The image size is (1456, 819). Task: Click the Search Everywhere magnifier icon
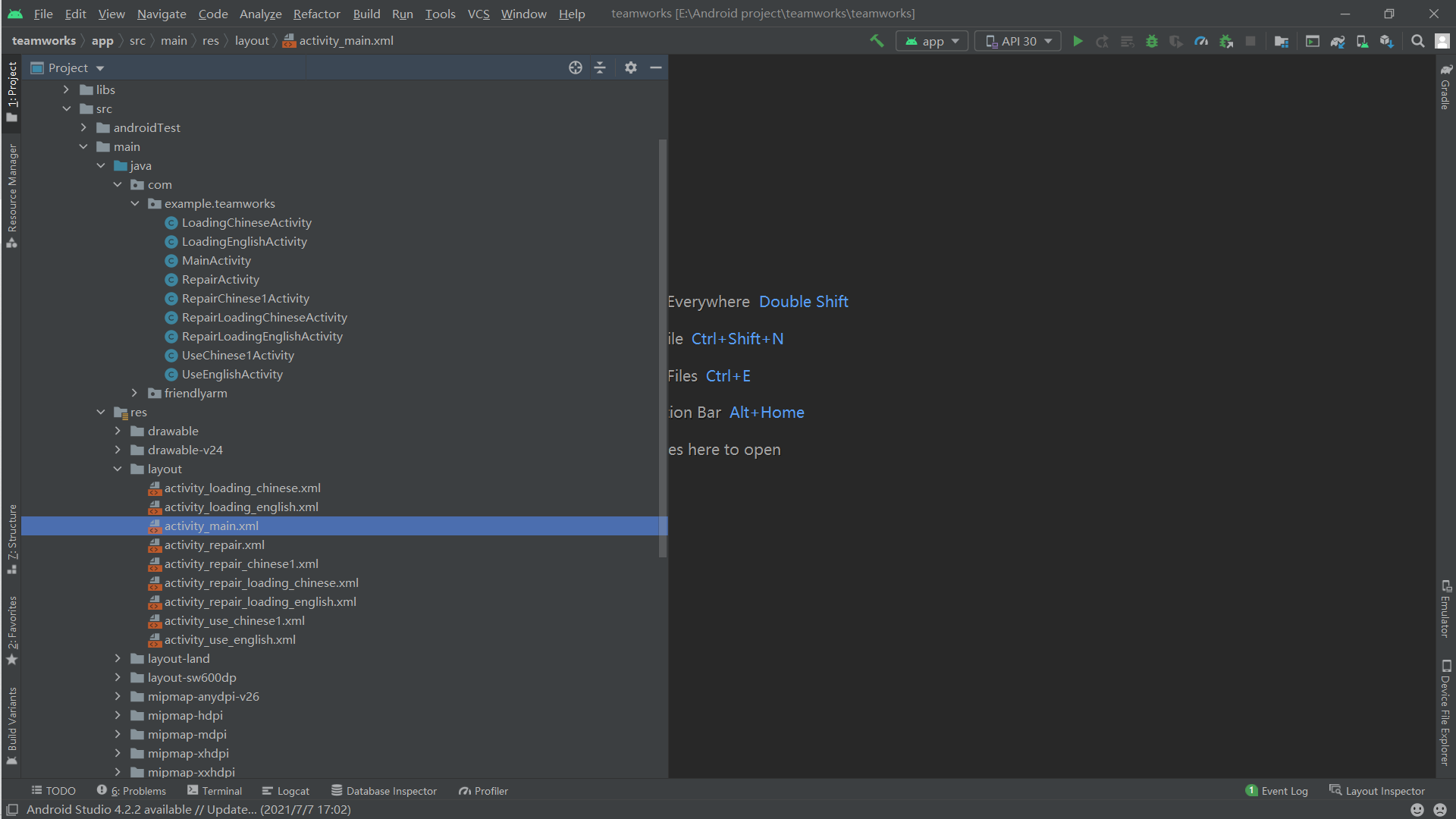point(1417,41)
